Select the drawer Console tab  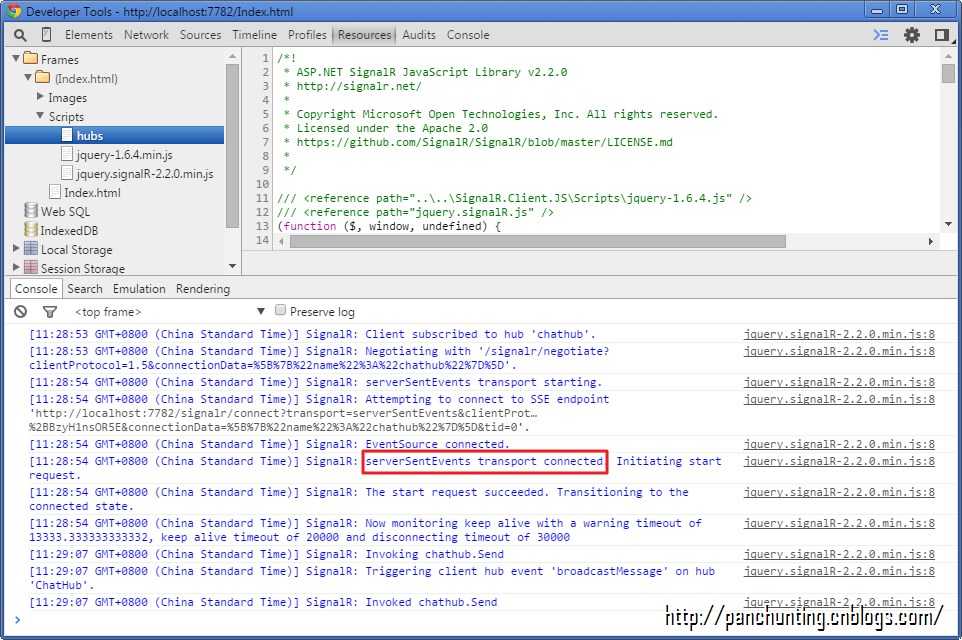[x=36, y=288]
